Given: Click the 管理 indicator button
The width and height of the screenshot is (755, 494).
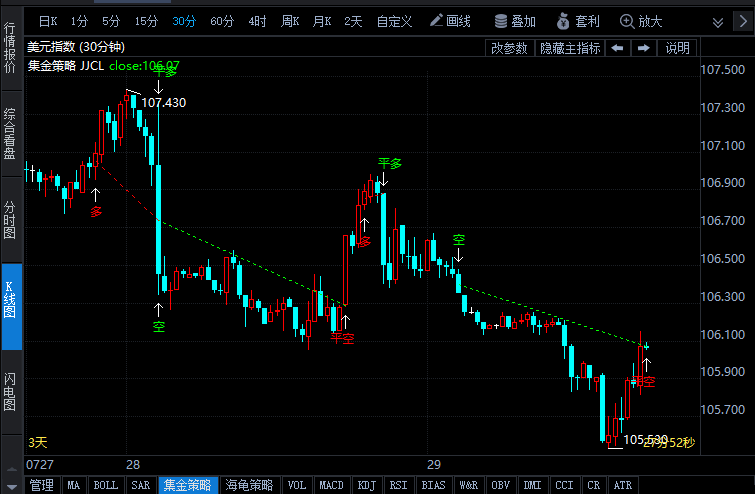Looking at the screenshot, I should pos(42,485).
